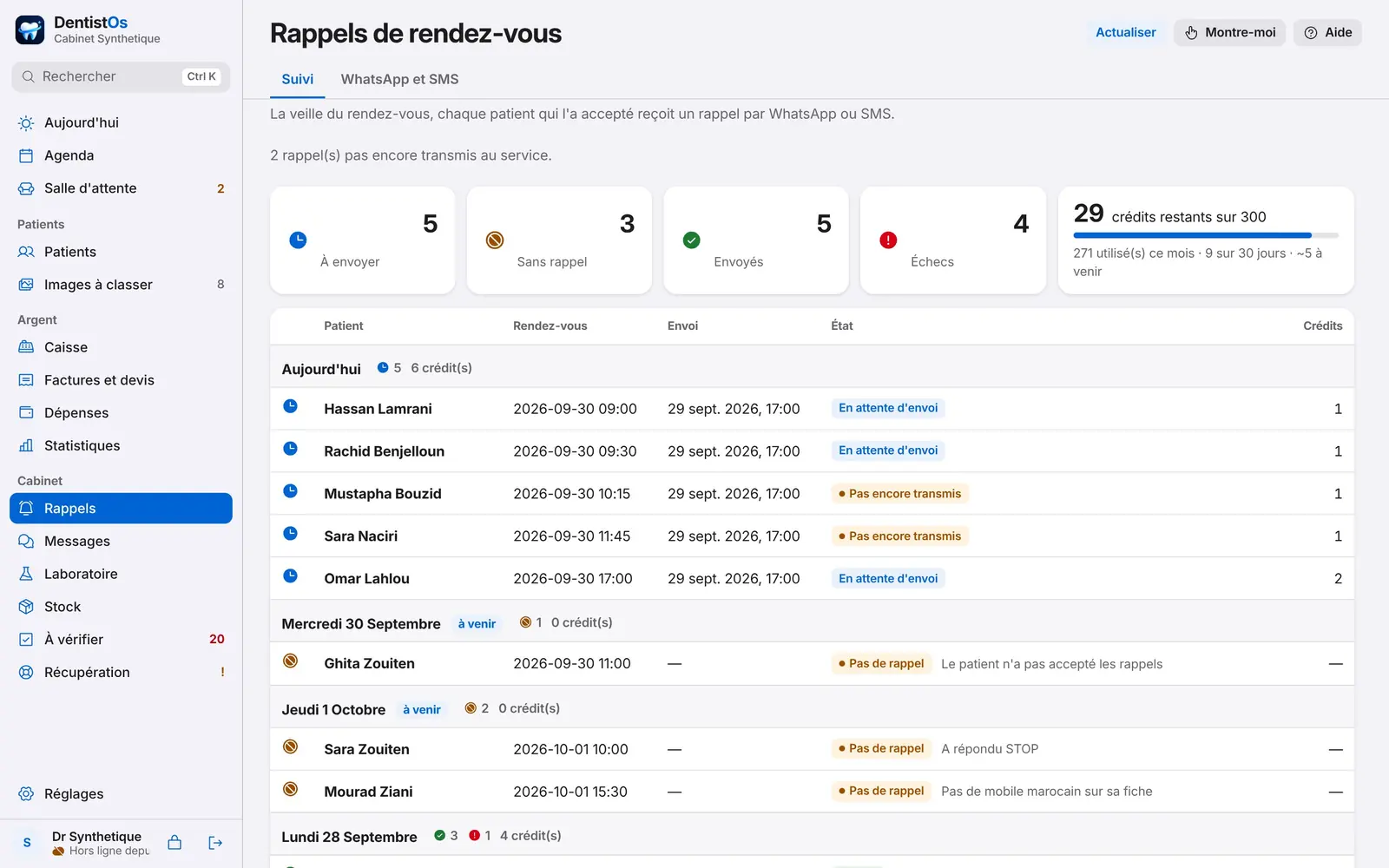Click the lock icon beside Dr Synthetique
The width and height of the screenshot is (1389, 868).
(x=174, y=843)
